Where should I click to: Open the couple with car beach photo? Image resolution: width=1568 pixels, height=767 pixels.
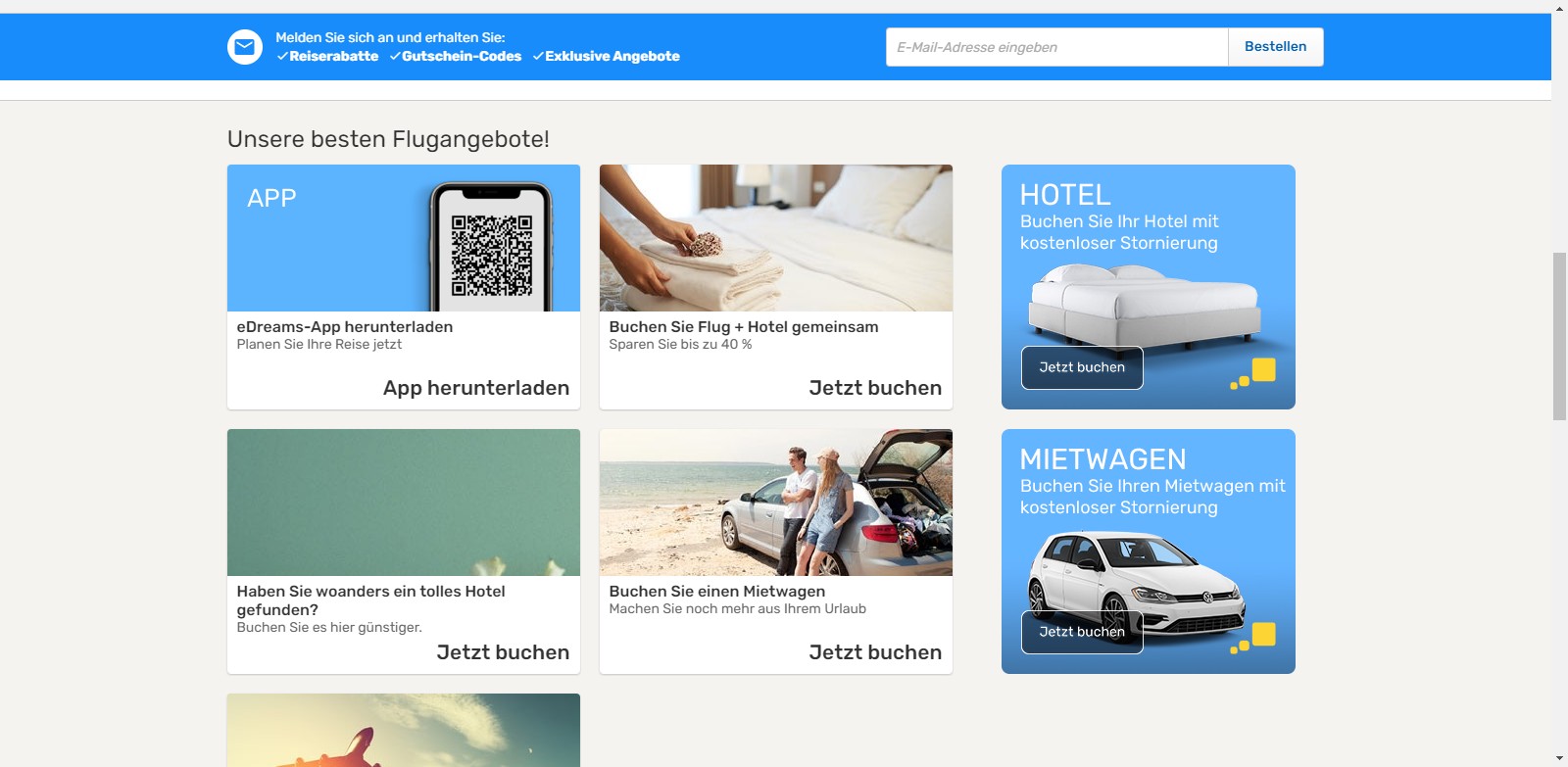[x=775, y=503]
